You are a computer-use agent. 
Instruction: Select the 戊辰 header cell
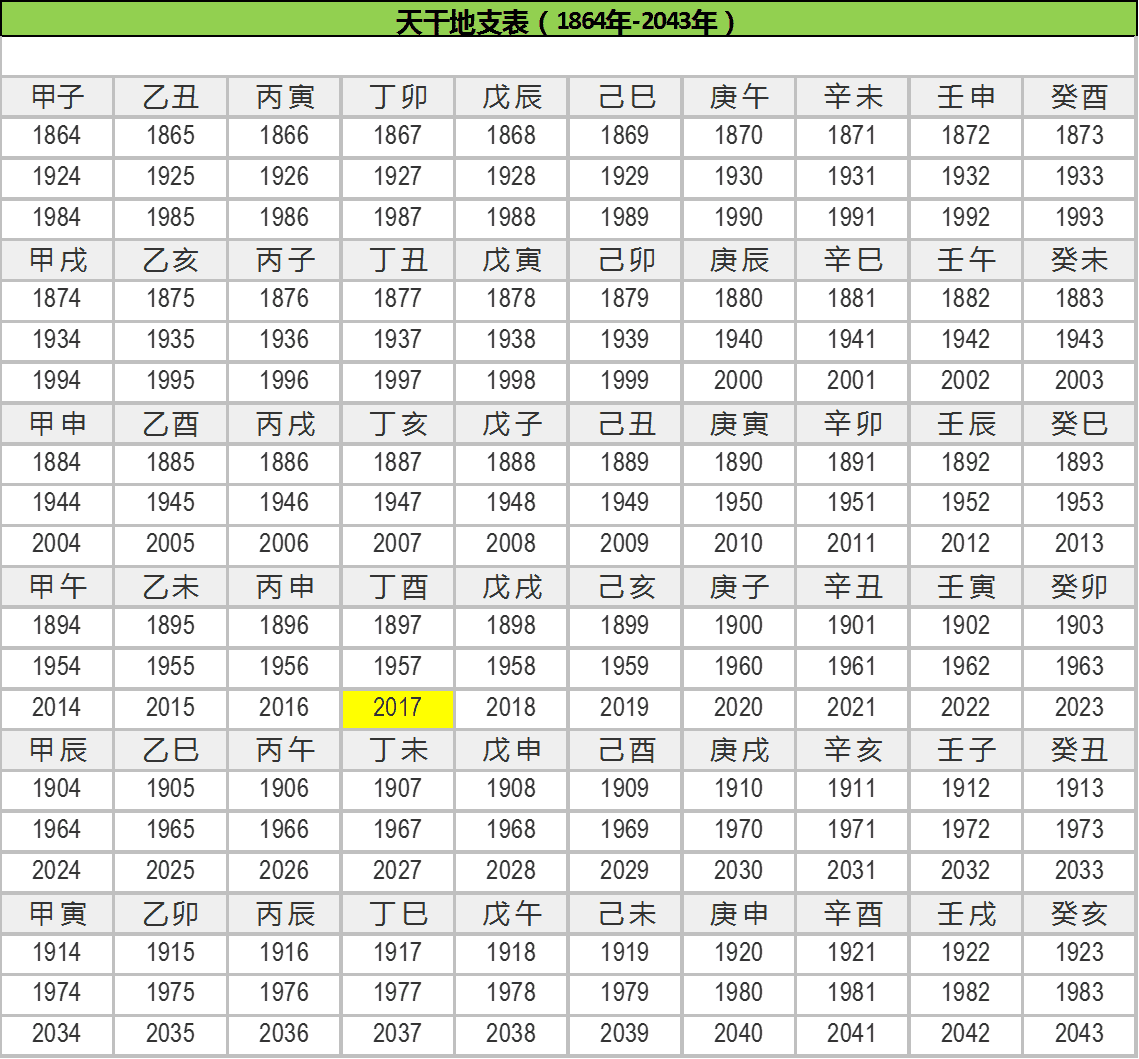[x=511, y=97]
